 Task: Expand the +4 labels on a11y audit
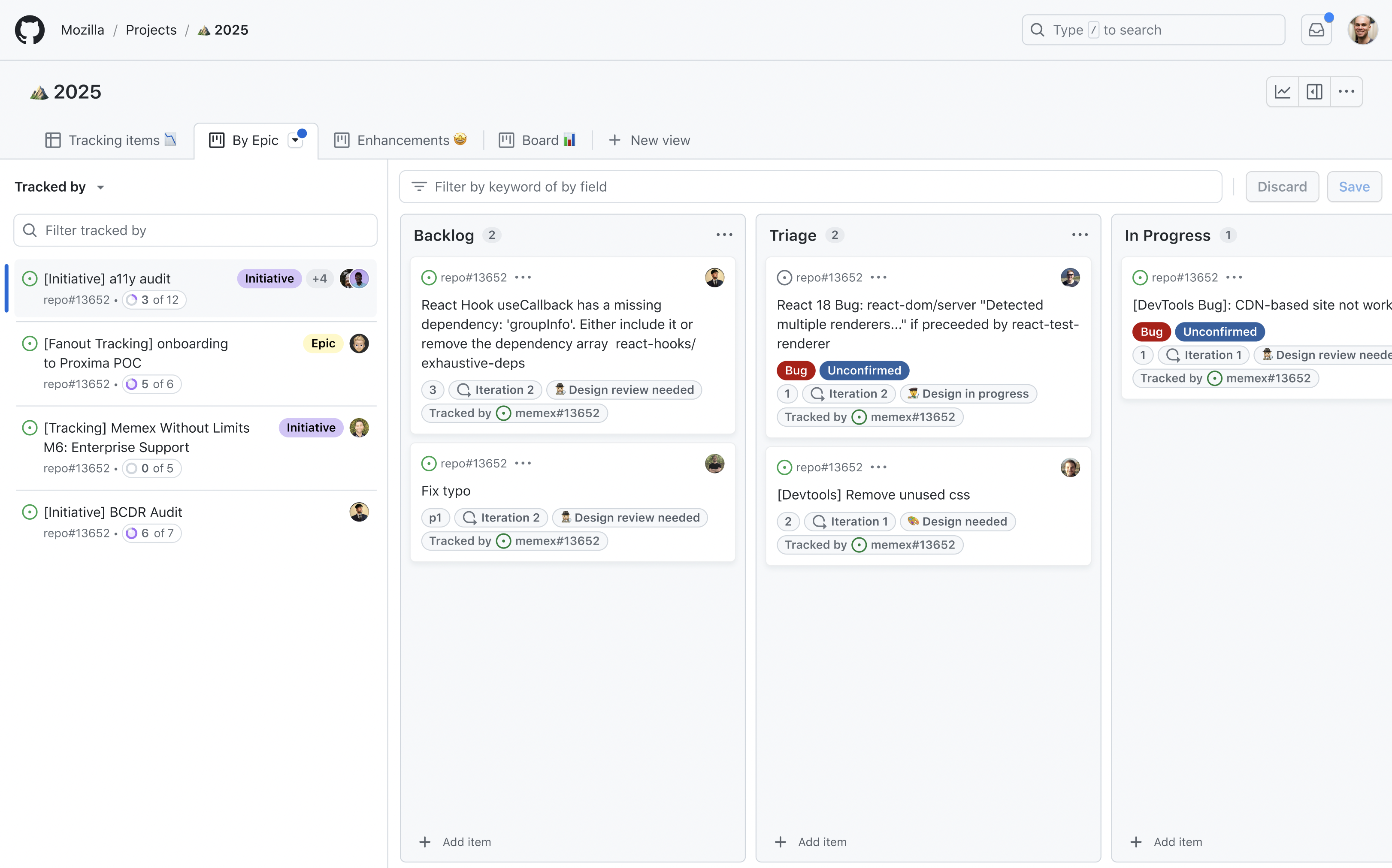pyautogui.click(x=319, y=278)
